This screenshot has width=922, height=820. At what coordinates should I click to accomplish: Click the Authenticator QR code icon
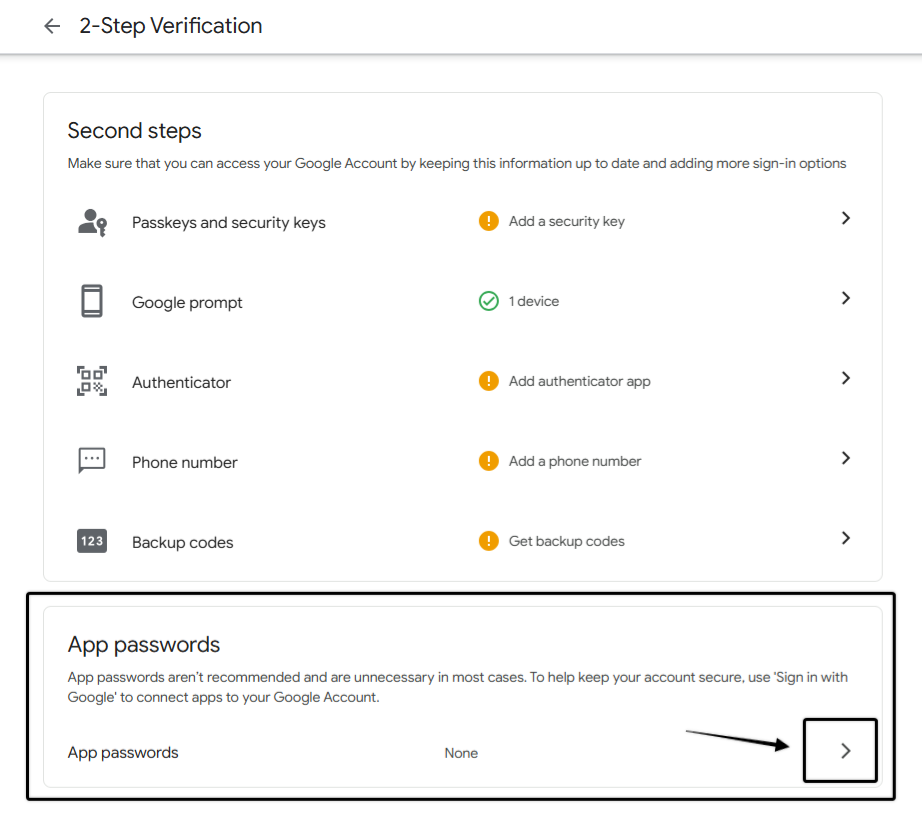pyautogui.click(x=92, y=381)
